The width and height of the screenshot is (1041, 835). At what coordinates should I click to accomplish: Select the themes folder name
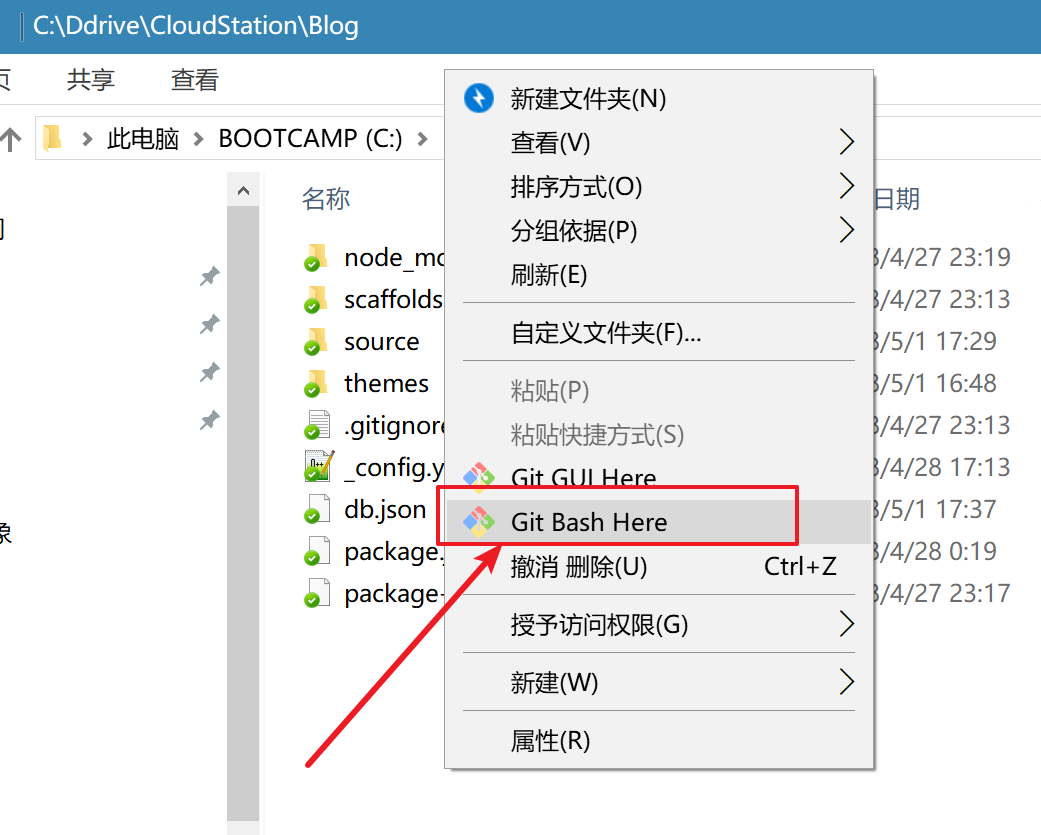tap(386, 383)
